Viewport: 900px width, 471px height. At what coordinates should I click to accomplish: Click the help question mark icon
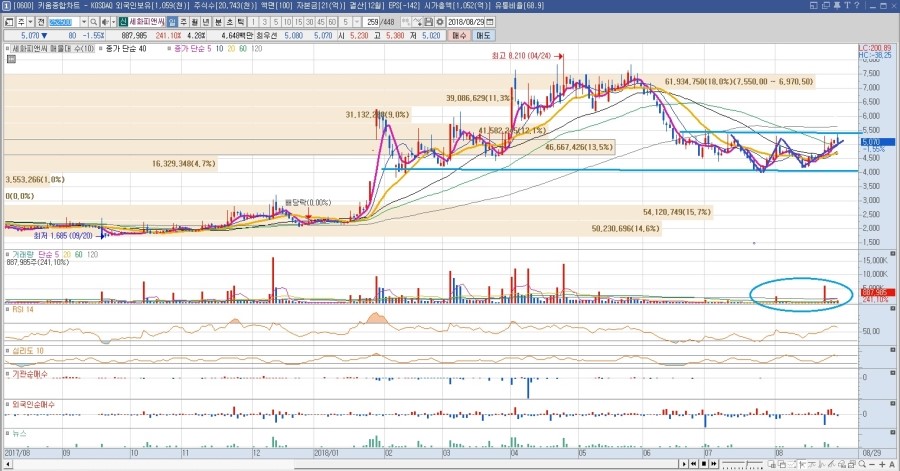856,6
